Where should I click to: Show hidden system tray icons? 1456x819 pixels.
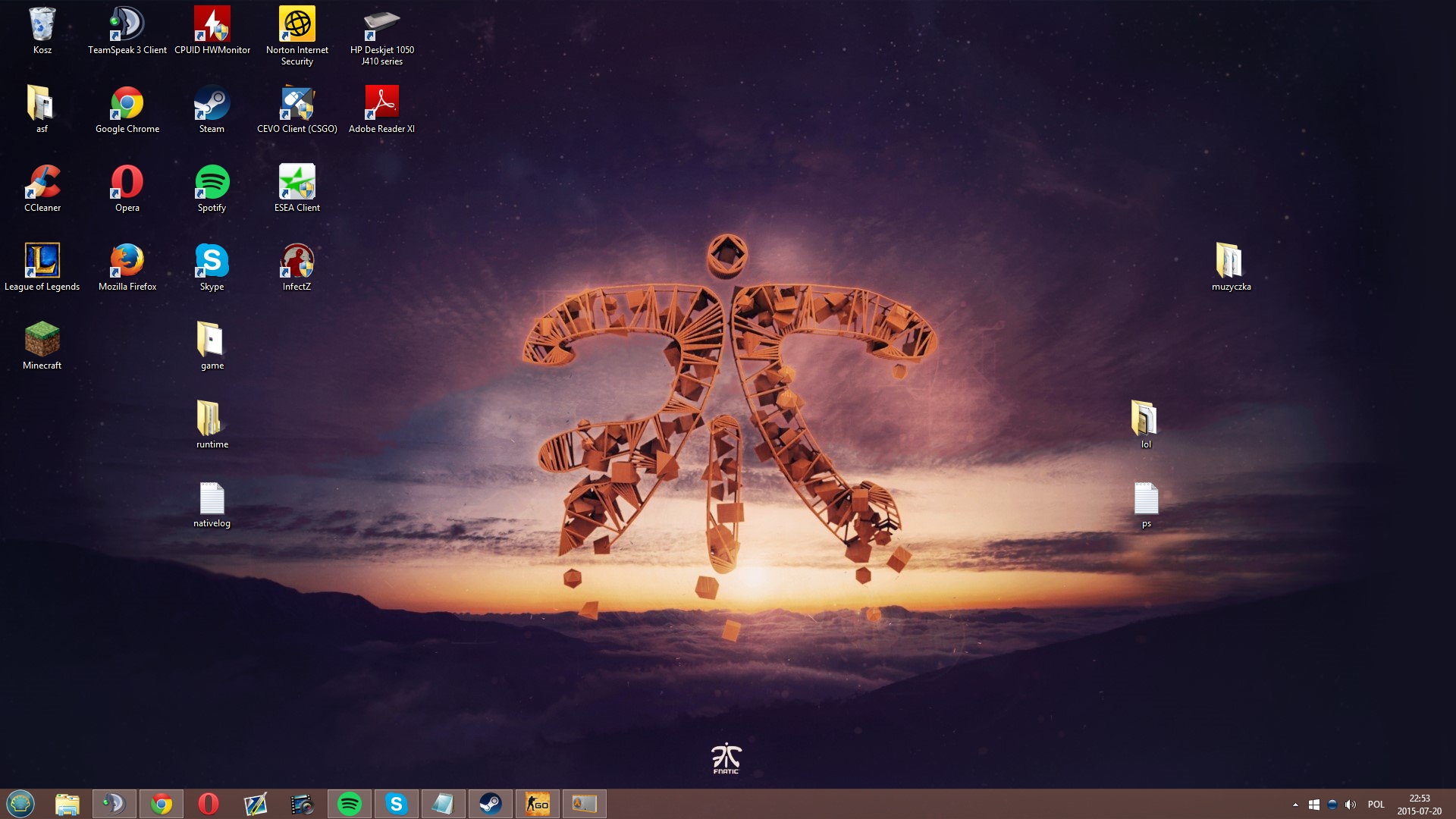tap(1295, 805)
